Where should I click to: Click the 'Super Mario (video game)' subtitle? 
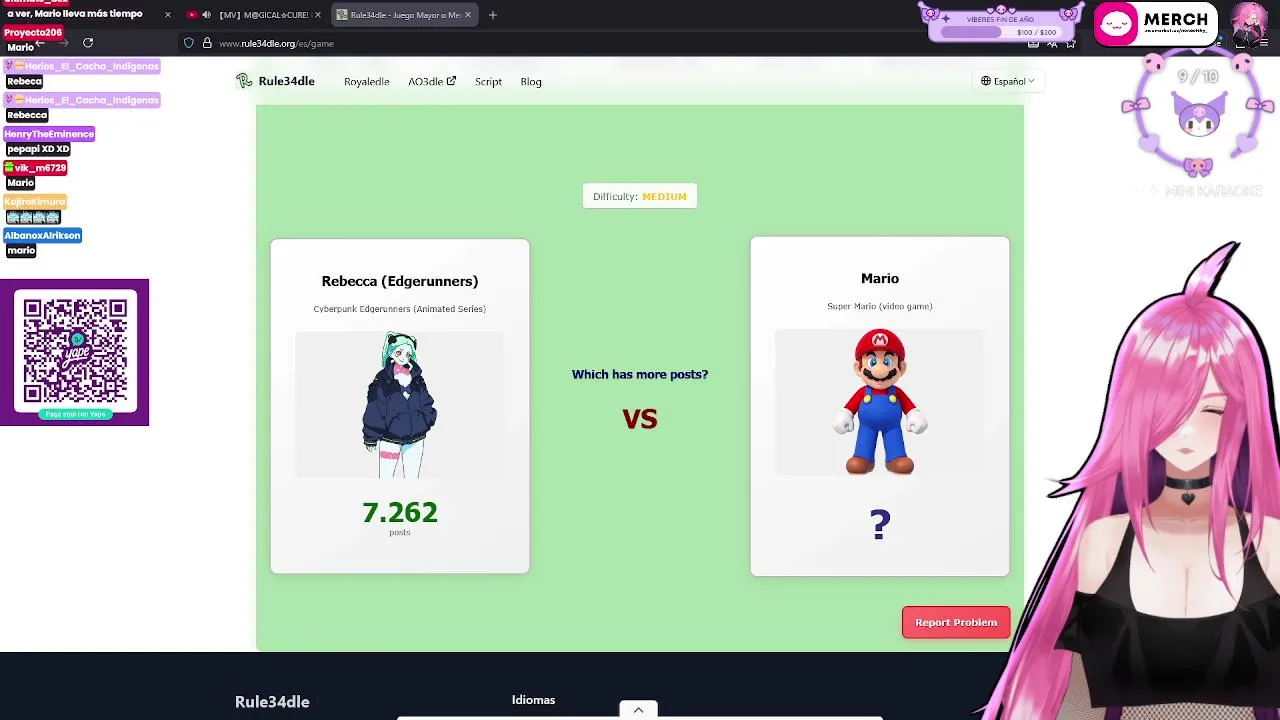coord(880,306)
